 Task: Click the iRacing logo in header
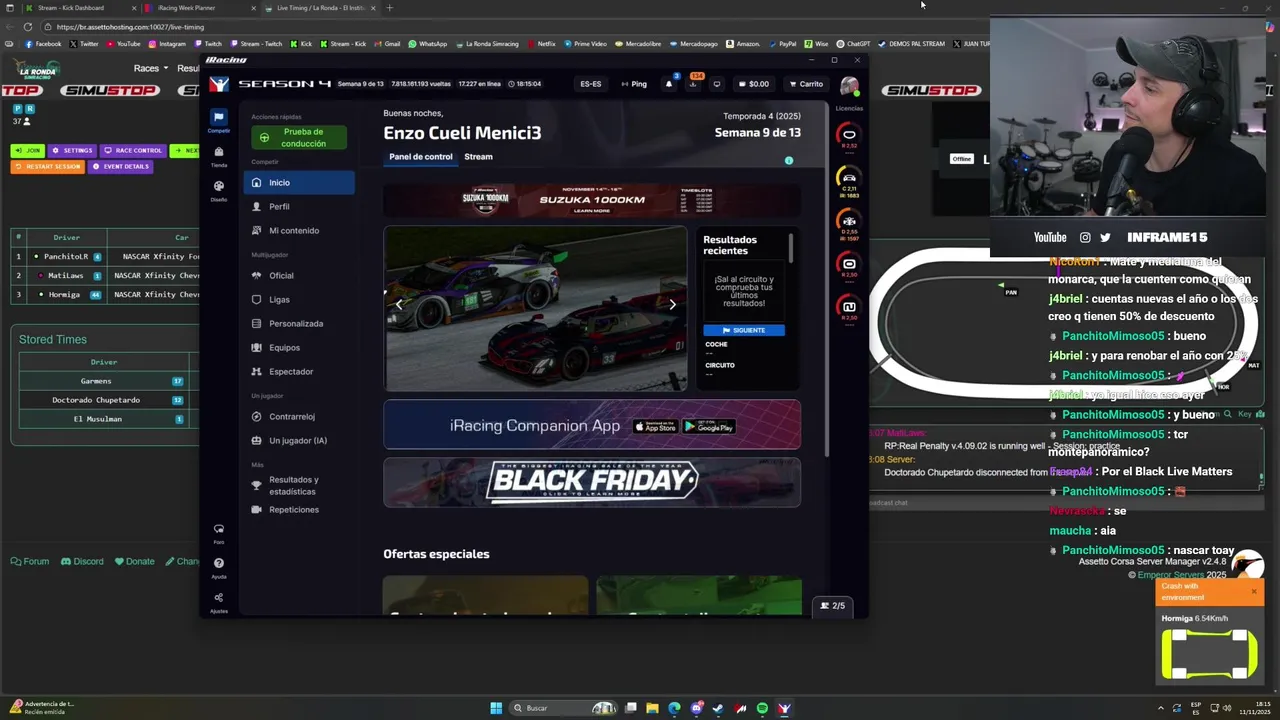tap(218, 84)
